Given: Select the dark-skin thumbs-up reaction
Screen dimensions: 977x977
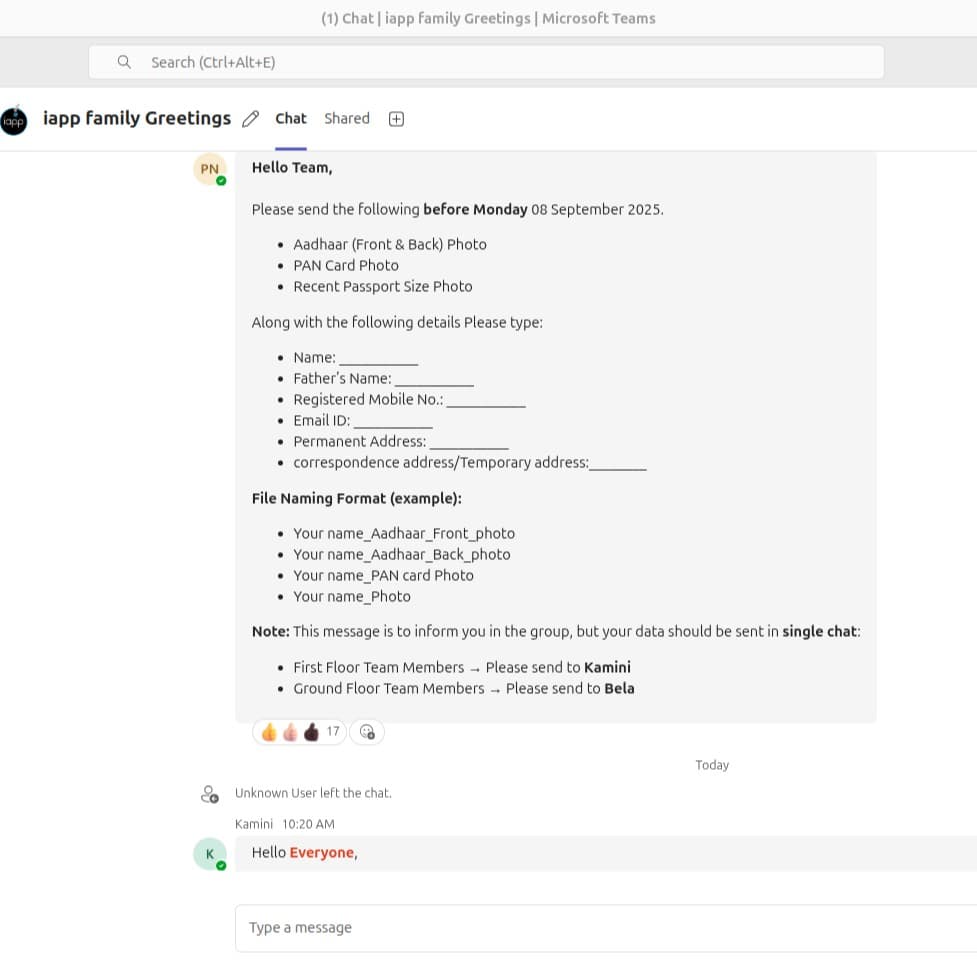Looking at the screenshot, I should 311,732.
